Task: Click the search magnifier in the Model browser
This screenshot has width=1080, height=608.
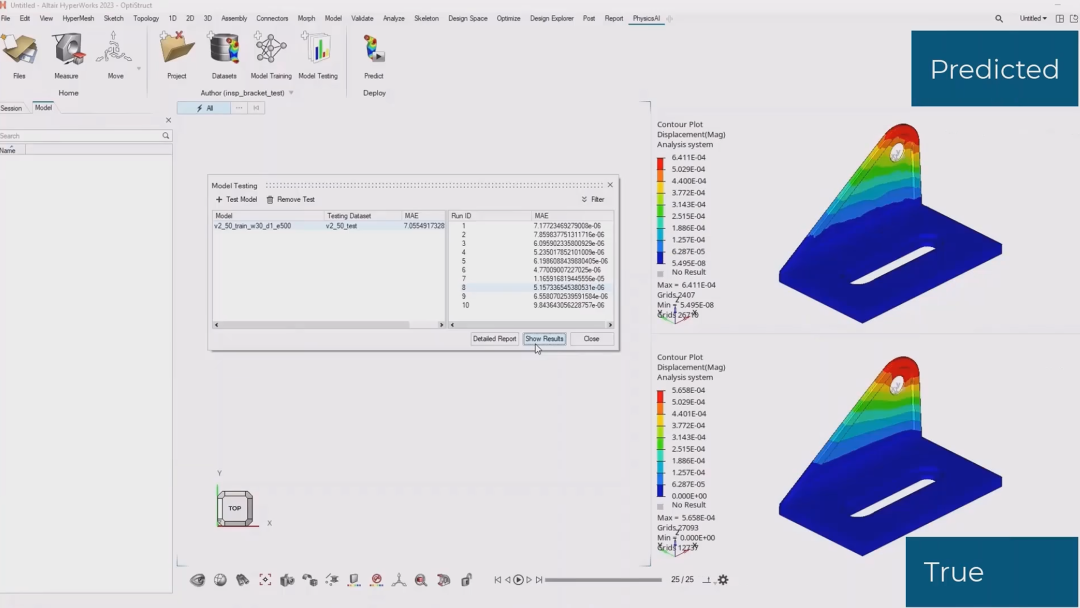Action: (x=165, y=136)
